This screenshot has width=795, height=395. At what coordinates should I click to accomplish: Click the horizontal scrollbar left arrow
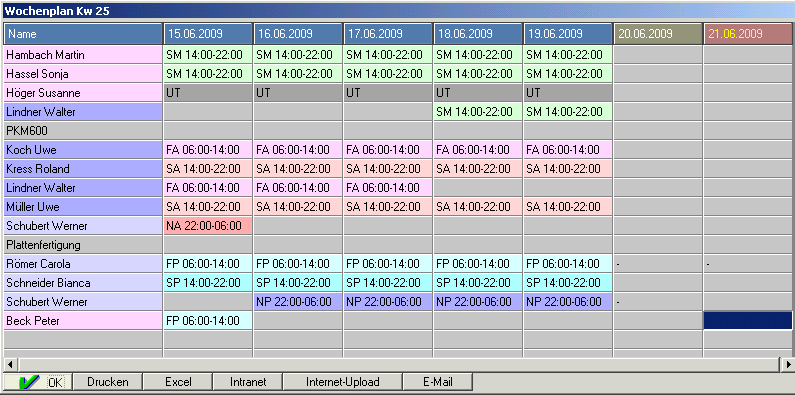[10, 364]
